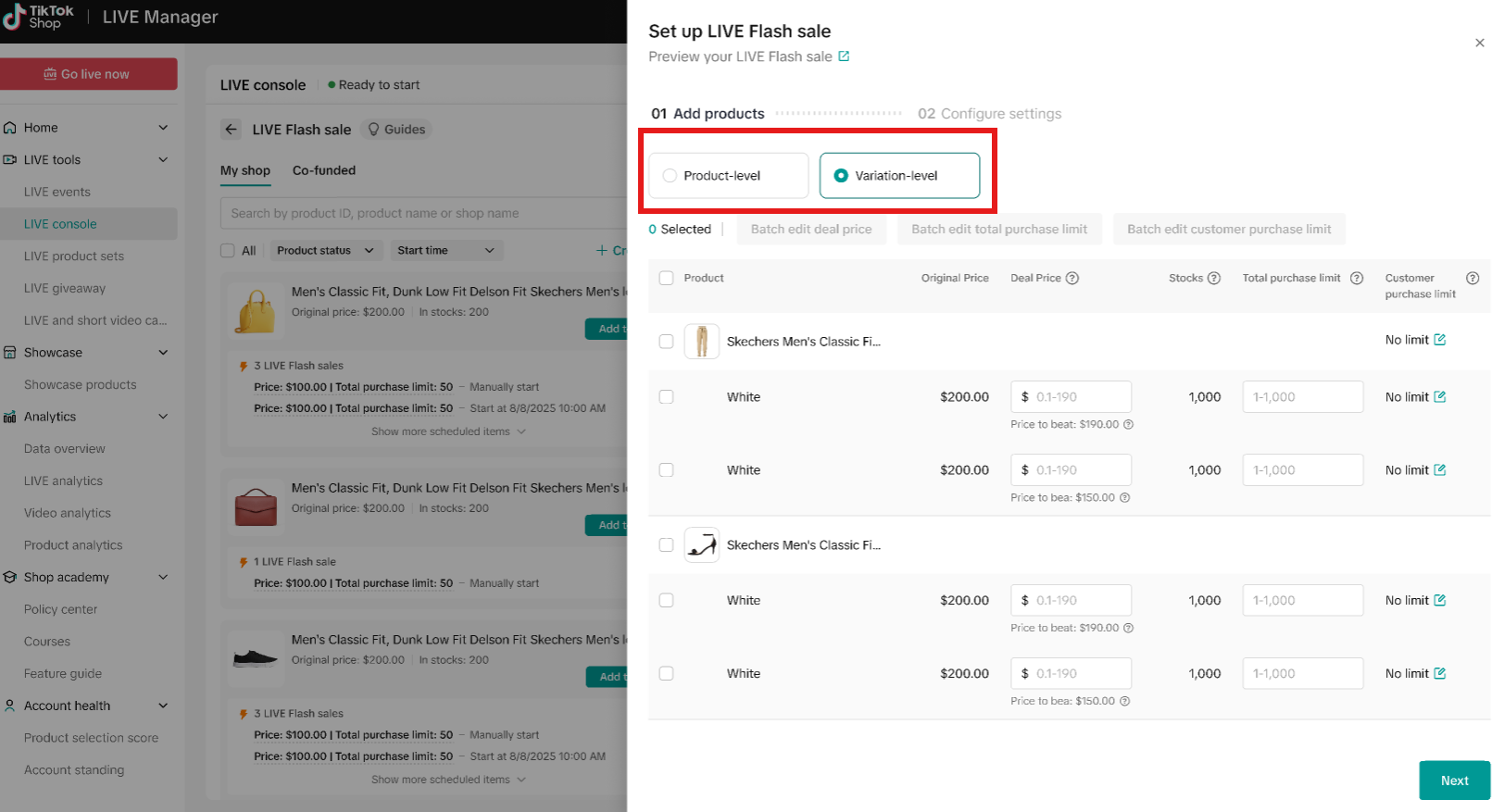This screenshot has height=812, width=1504.
Task: Click the Next button
Action: [1454, 781]
